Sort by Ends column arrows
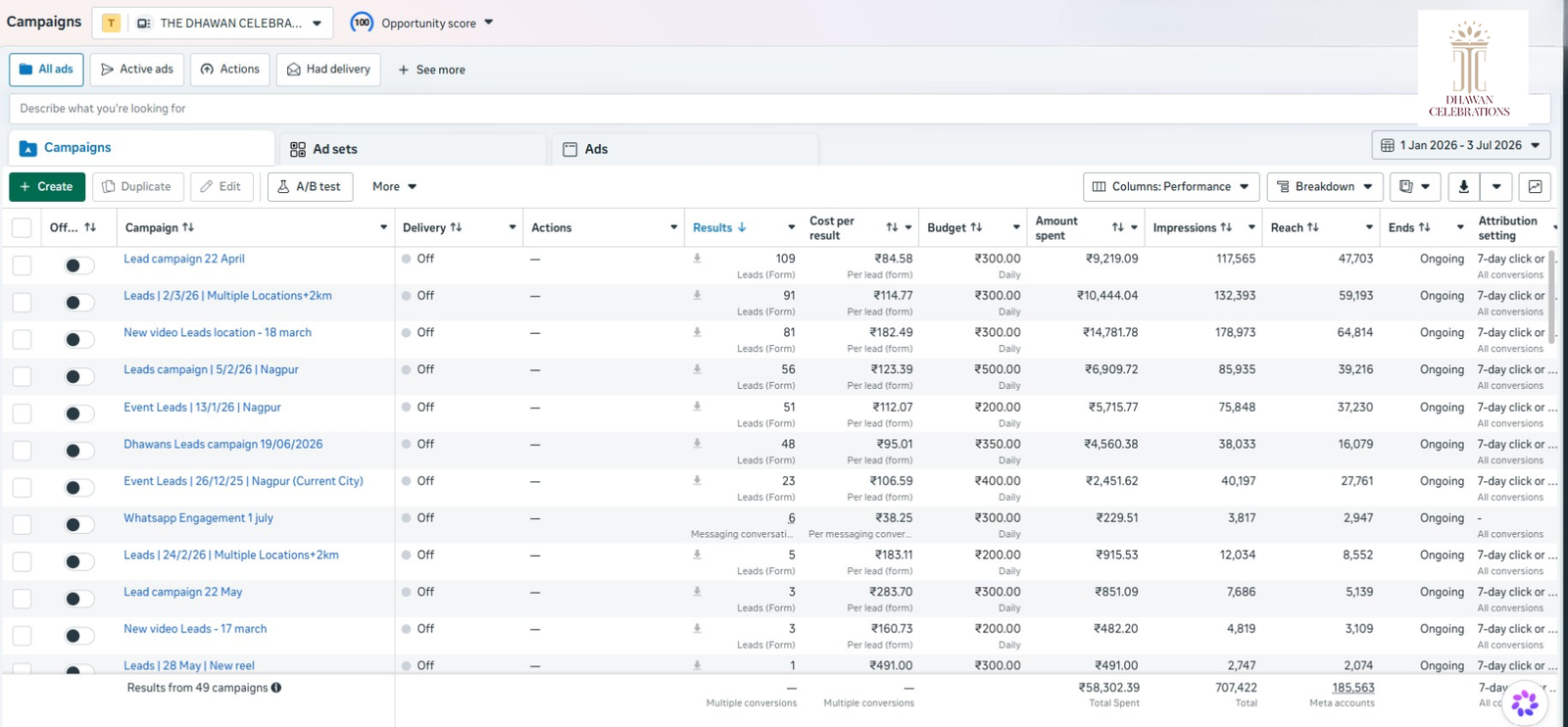The image size is (1568, 727). point(1425,227)
